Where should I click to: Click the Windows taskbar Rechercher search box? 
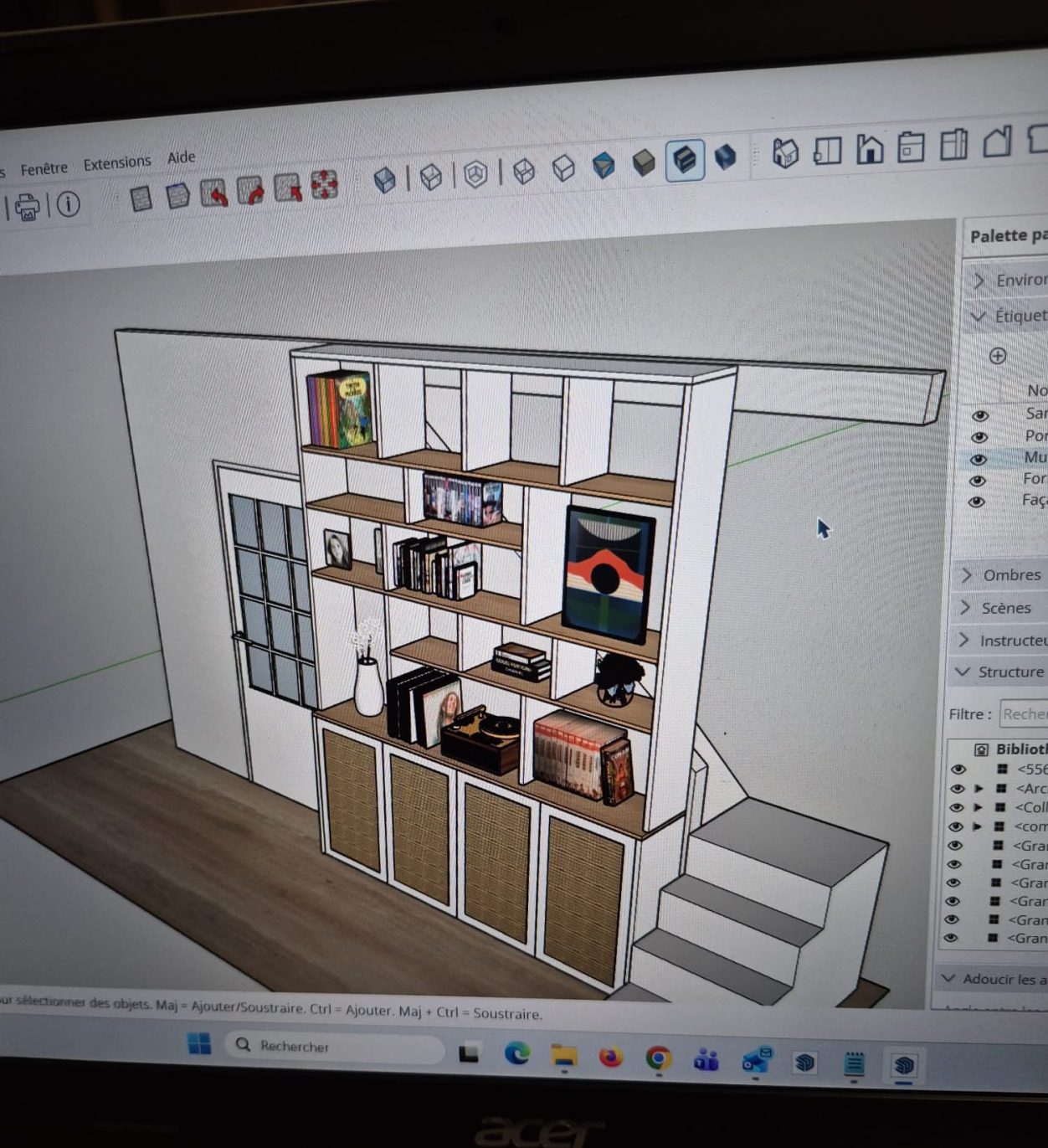[x=335, y=1047]
